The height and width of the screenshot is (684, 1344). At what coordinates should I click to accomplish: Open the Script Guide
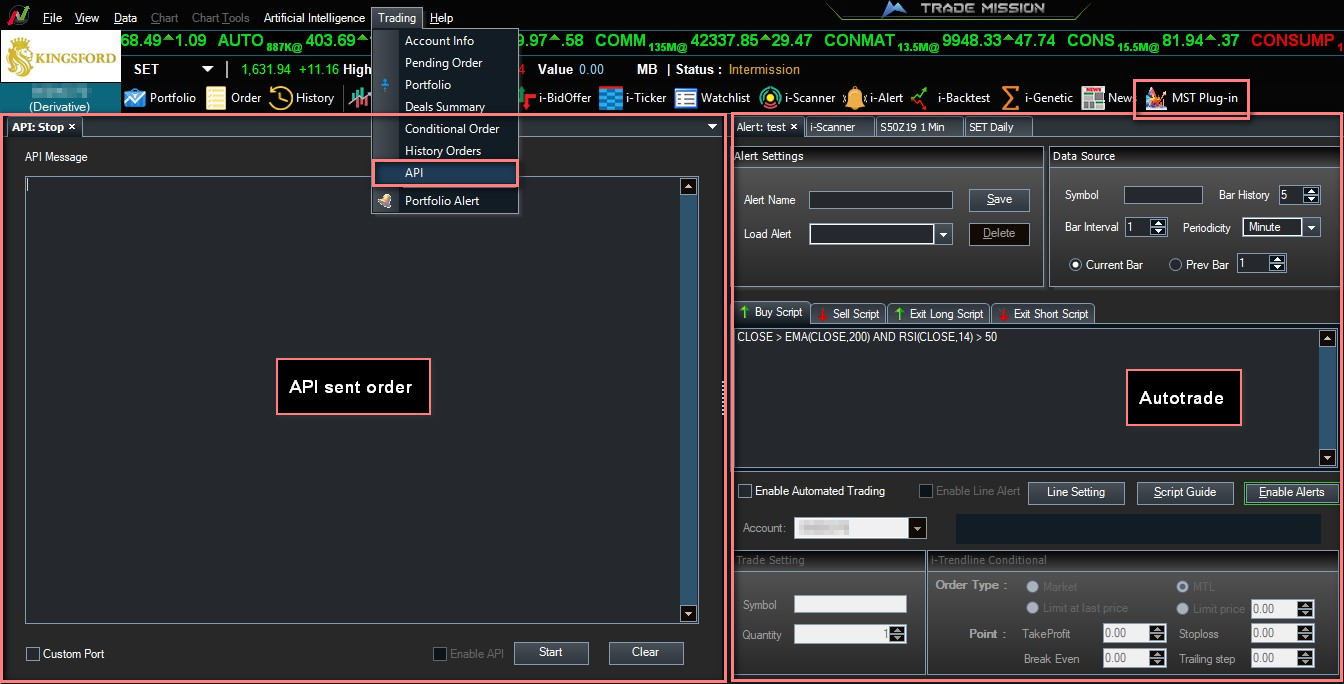[x=1185, y=492]
